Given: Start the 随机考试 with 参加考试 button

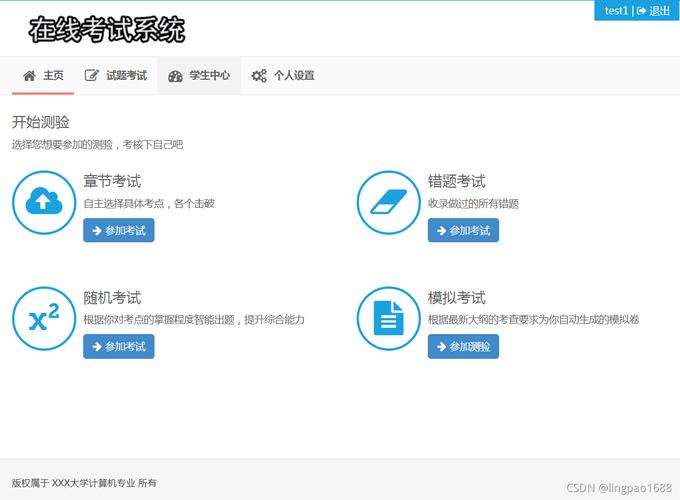Looking at the screenshot, I should [118, 346].
